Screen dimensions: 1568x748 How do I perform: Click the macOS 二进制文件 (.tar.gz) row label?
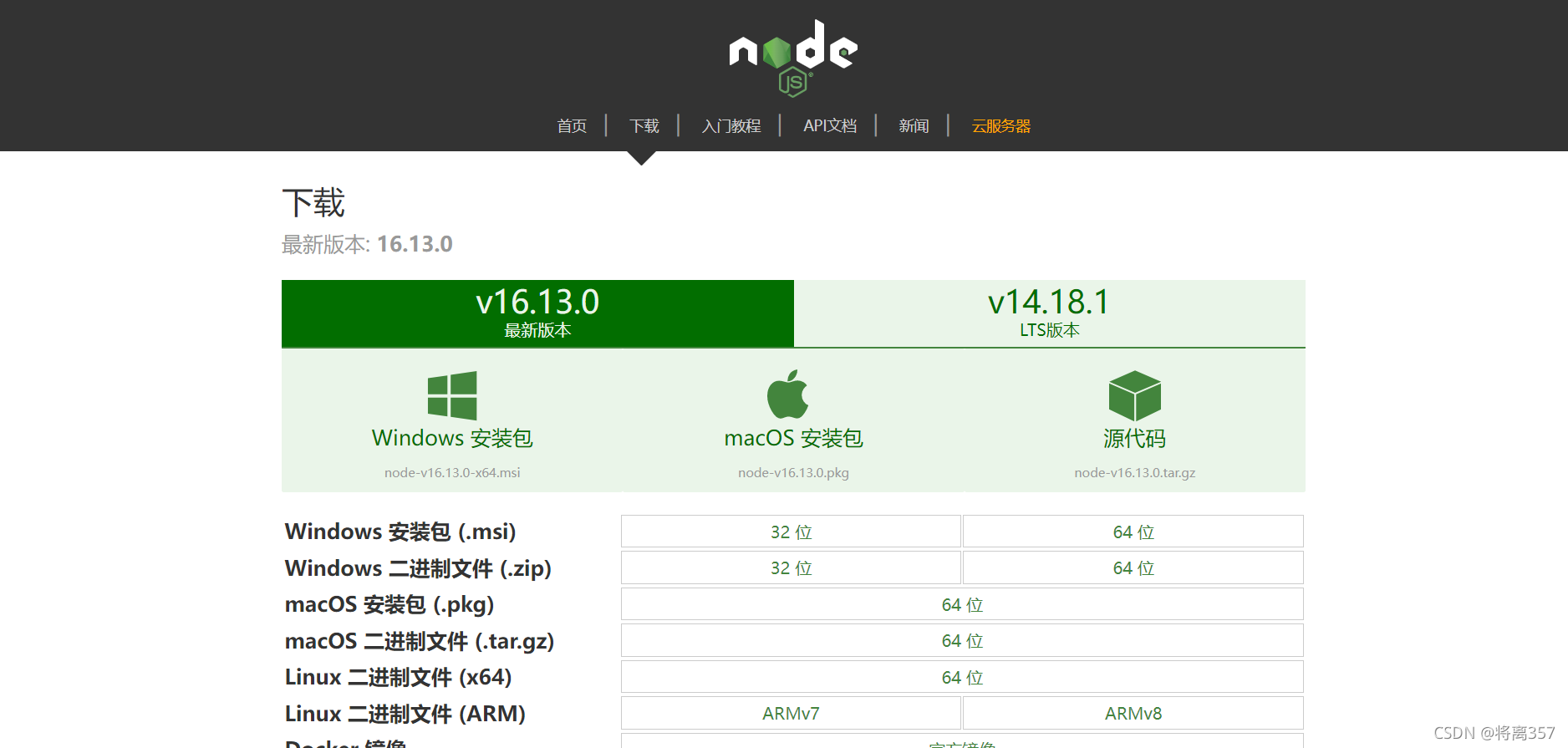point(420,641)
